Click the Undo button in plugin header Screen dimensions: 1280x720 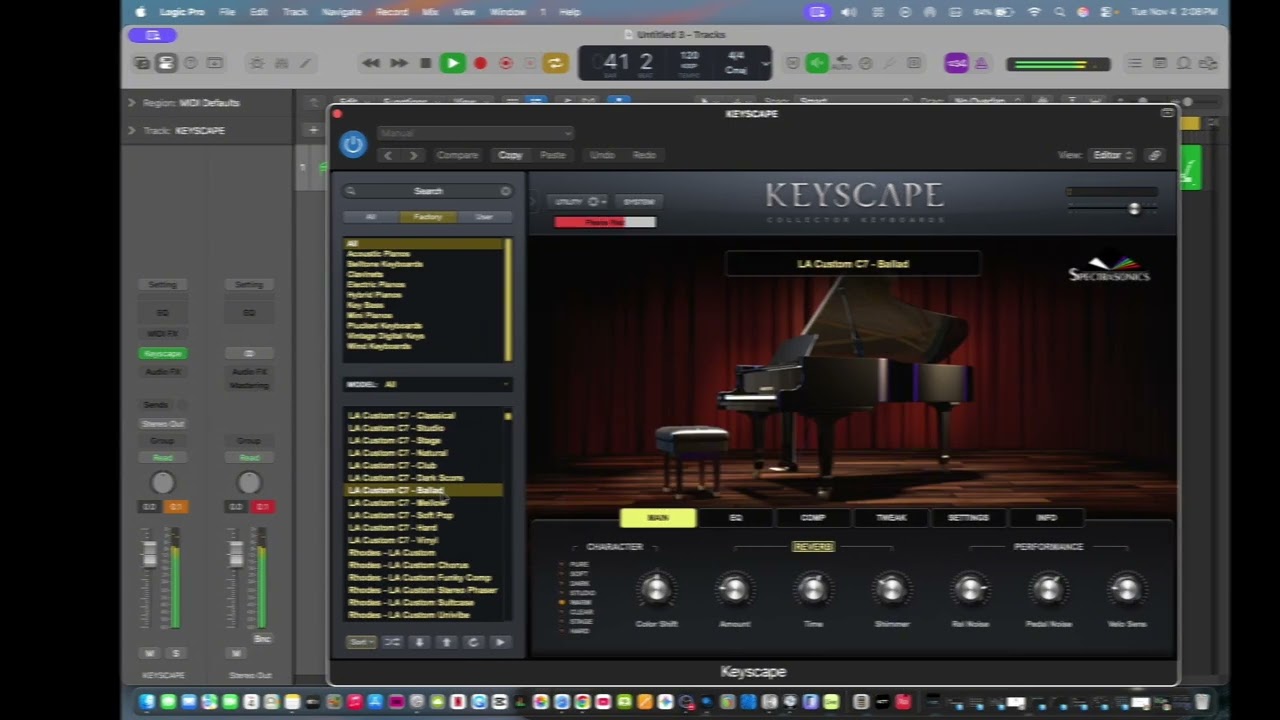tap(602, 155)
